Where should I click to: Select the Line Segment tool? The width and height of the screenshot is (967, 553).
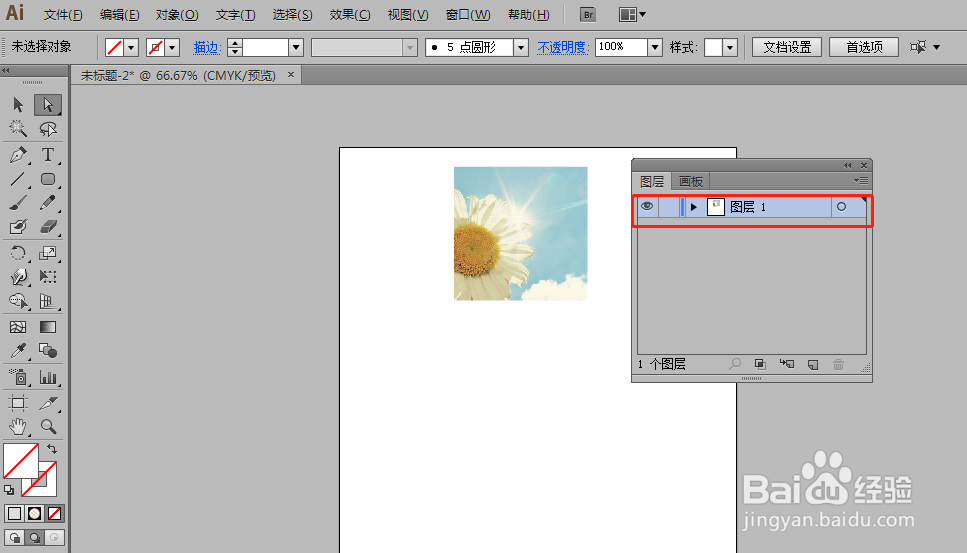tap(18, 179)
